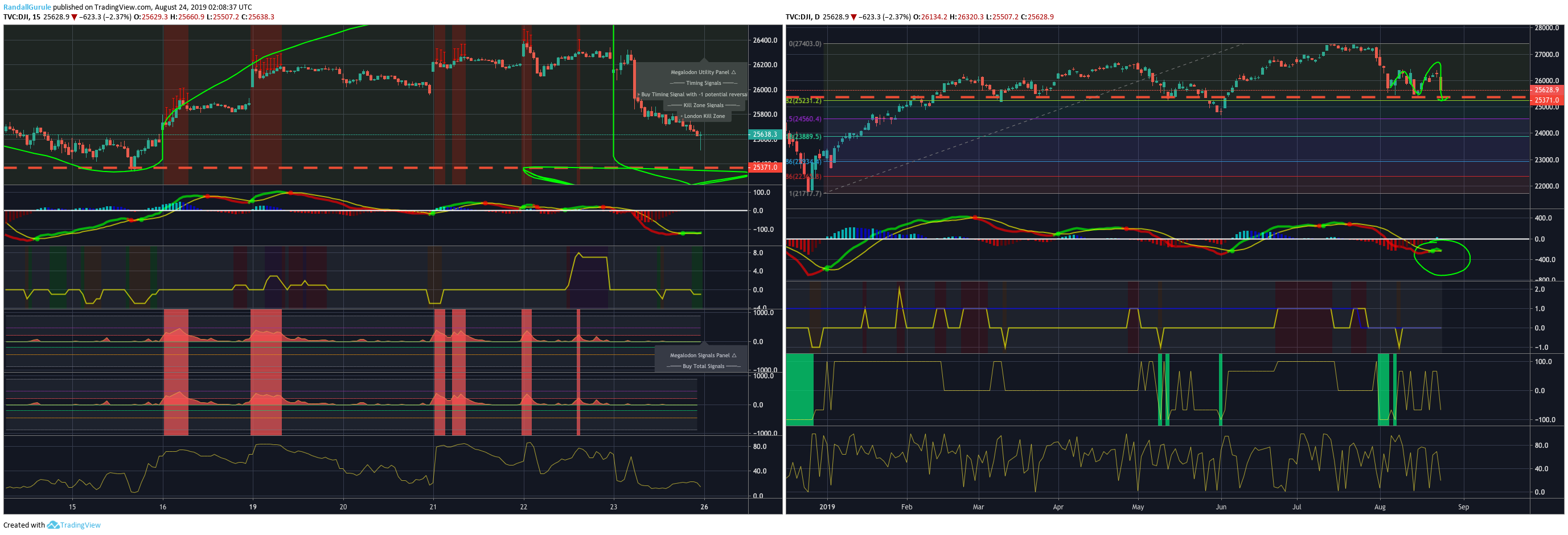Click the 25800.0 price axis label
The width and height of the screenshot is (1568, 535).
[765, 114]
